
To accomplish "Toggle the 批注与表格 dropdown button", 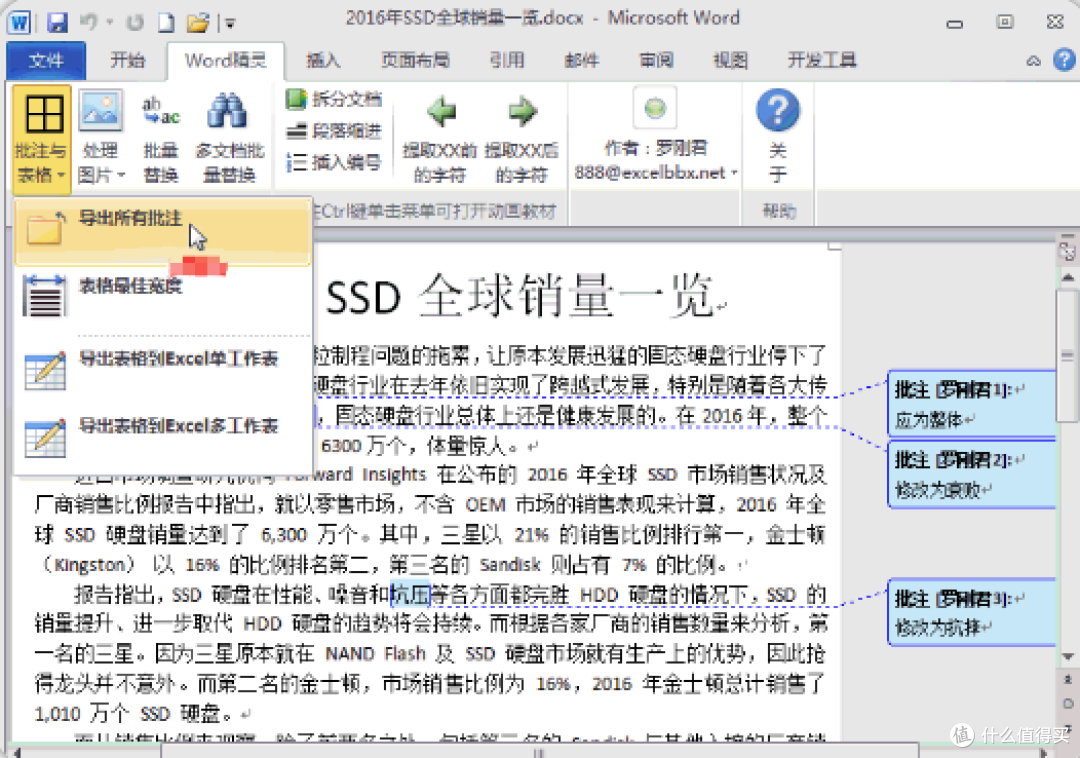I will coord(42,138).
